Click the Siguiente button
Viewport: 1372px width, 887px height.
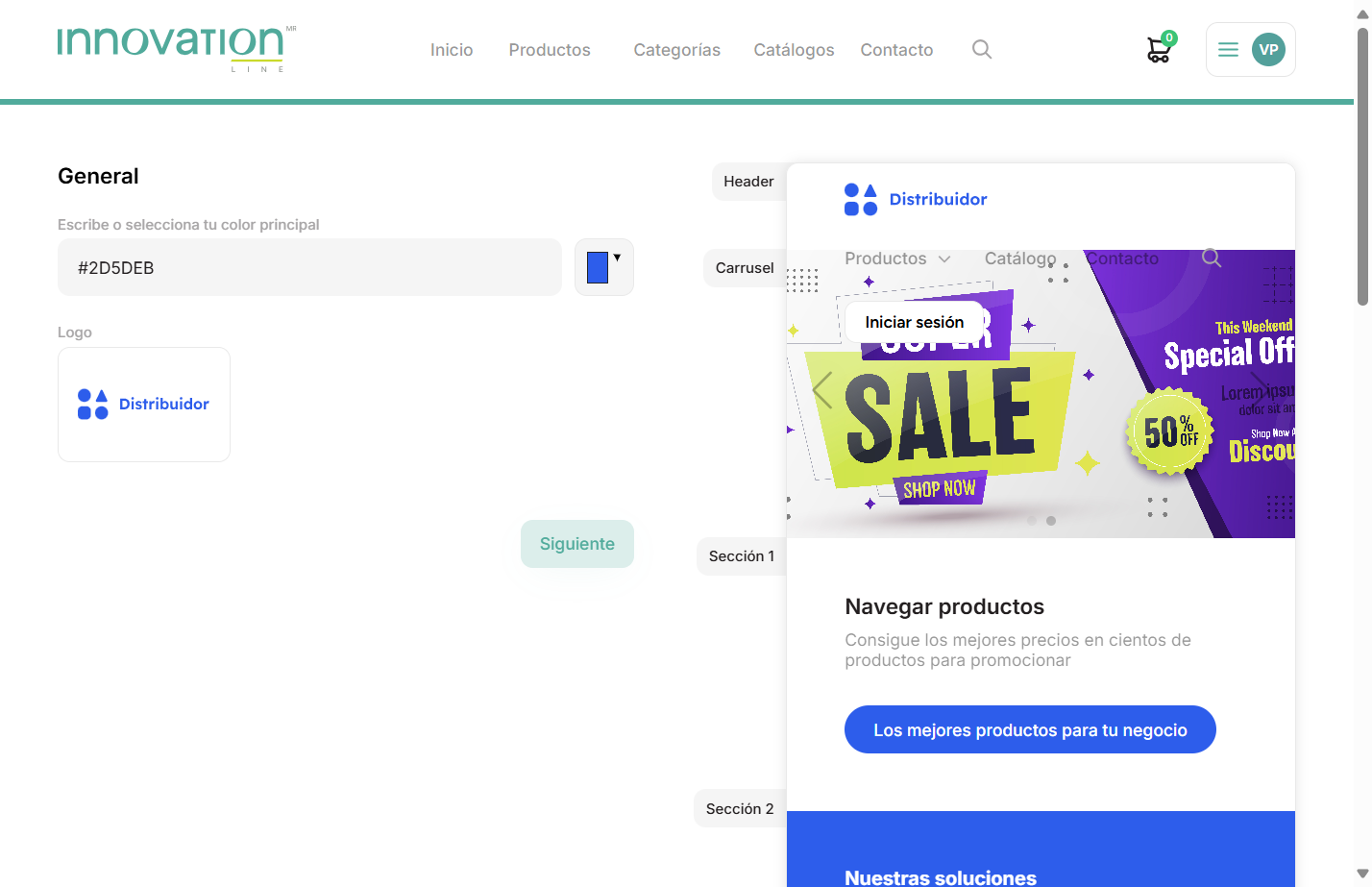577,544
